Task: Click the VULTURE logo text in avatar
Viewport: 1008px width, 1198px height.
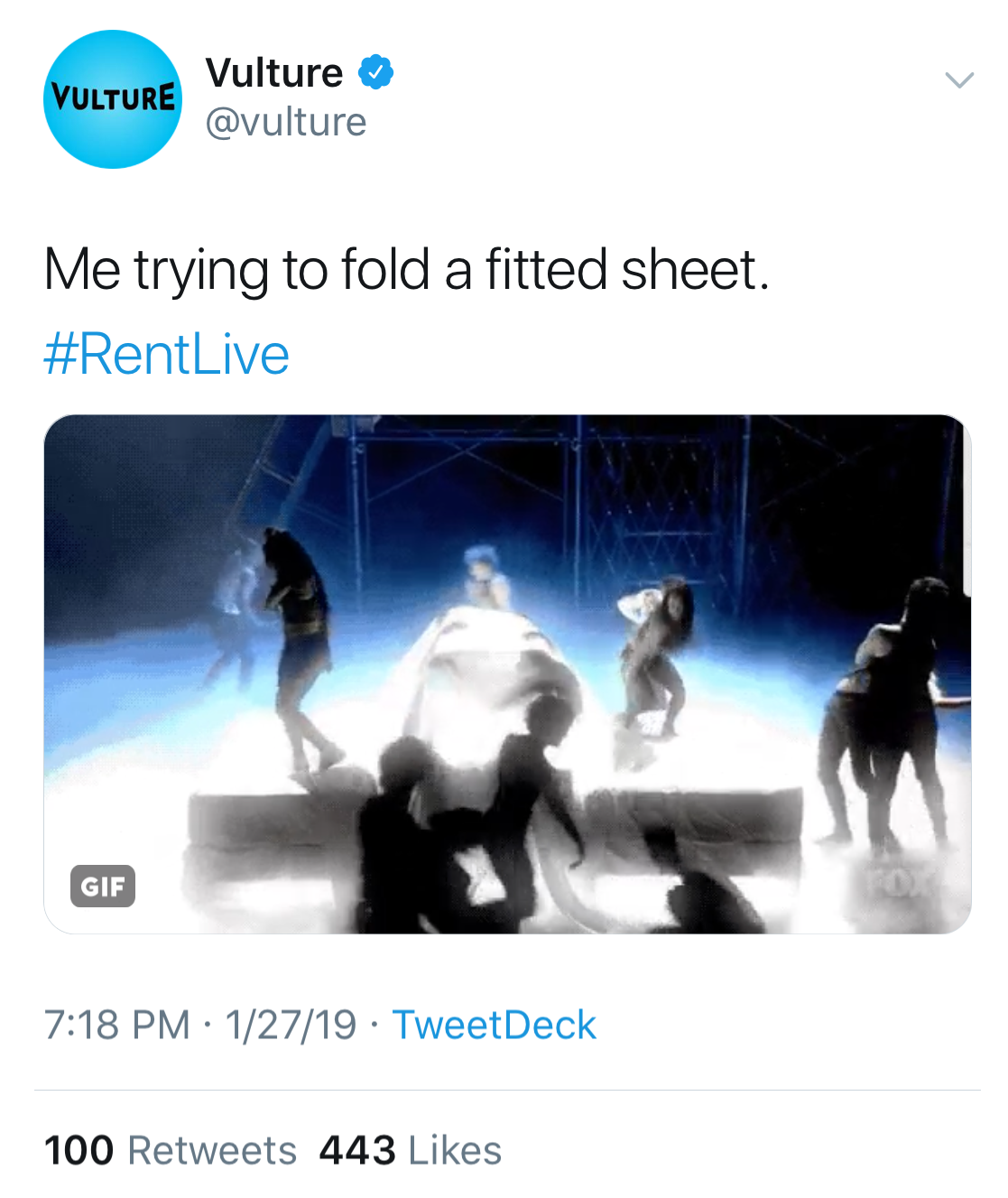Action: click(112, 97)
